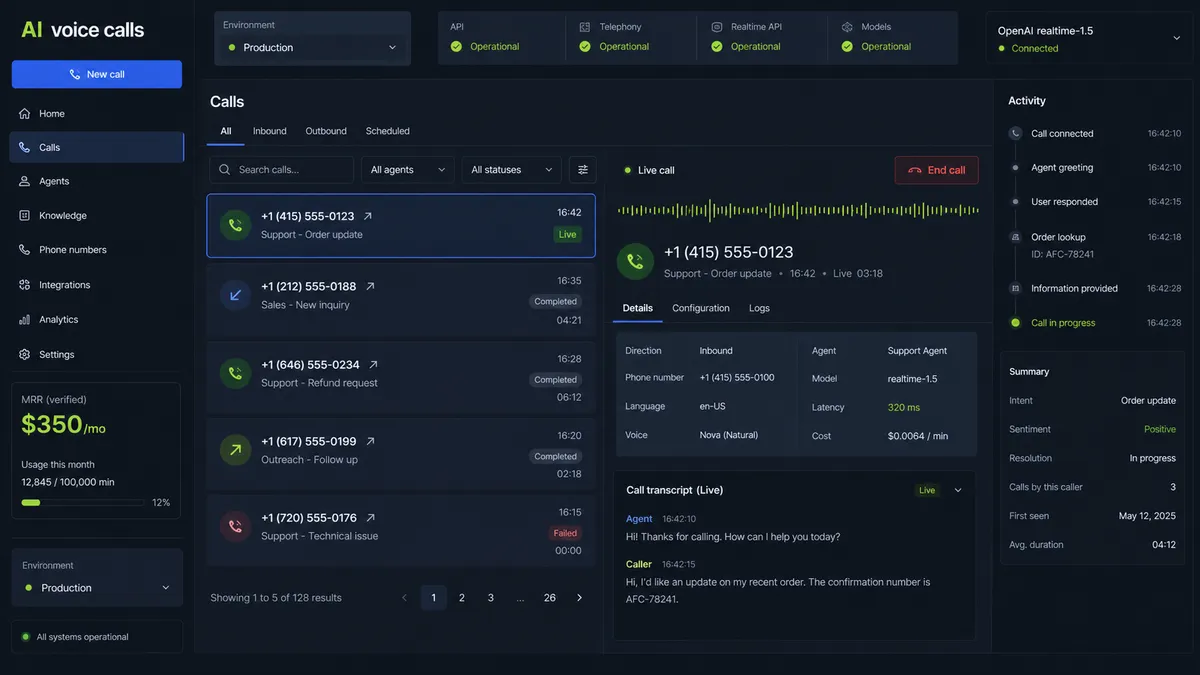Select current page 1 button
The width and height of the screenshot is (1200, 675).
(x=433, y=598)
